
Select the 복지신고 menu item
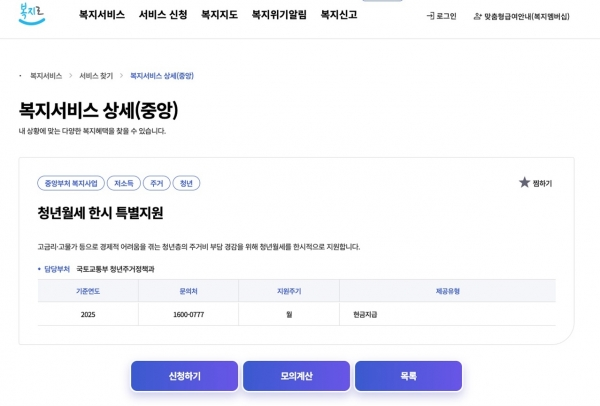click(339, 15)
